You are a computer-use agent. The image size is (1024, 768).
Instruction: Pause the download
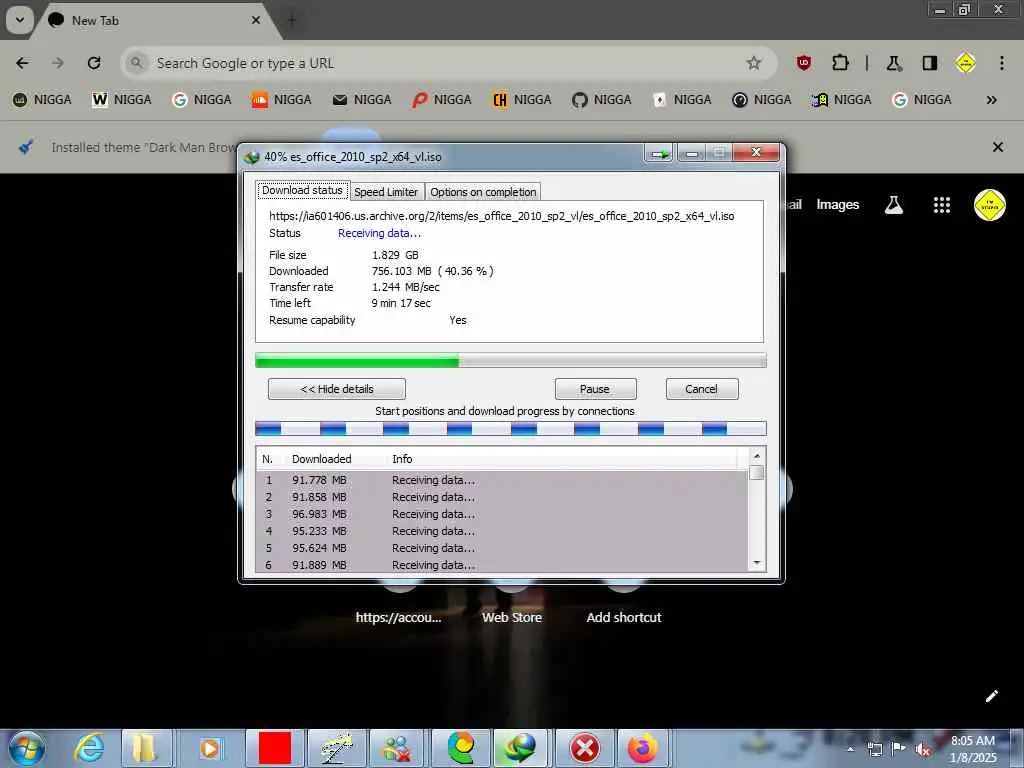pyautogui.click(x=595, y=389)
